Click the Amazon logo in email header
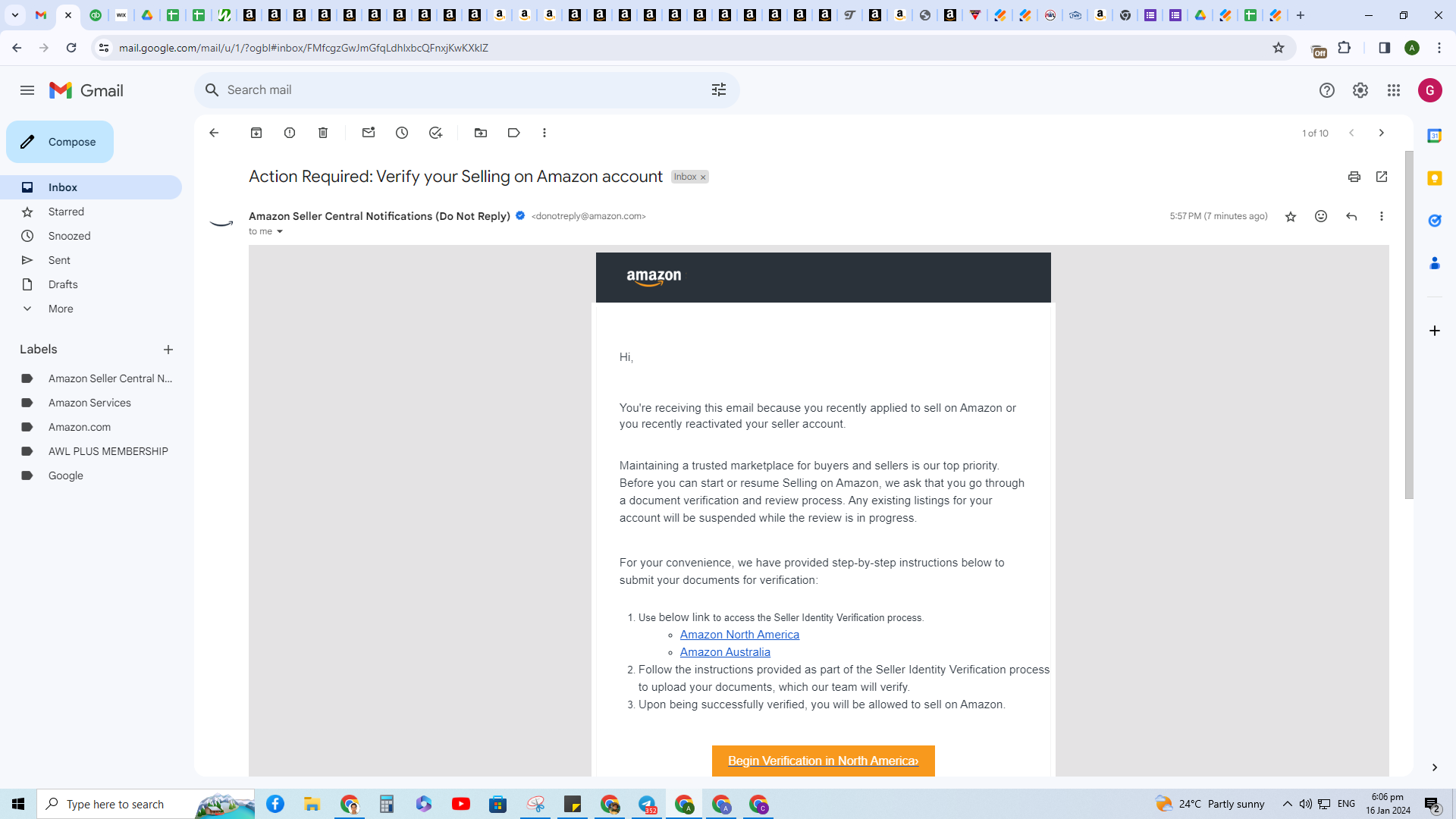Screen dimensions: 1456x819 point(654,278)
